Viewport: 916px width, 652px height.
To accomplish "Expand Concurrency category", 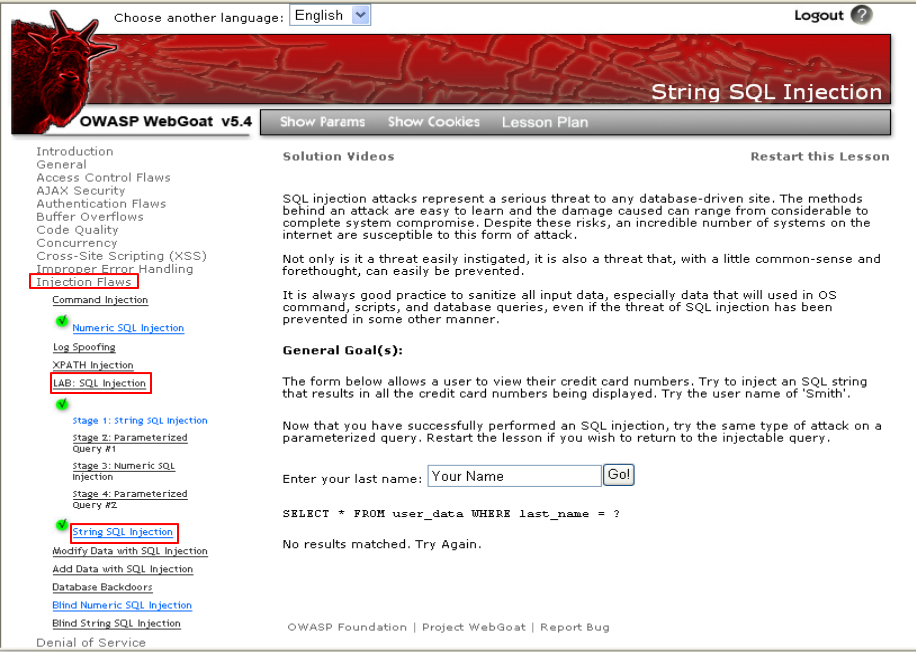I will [x=77, y=243].
